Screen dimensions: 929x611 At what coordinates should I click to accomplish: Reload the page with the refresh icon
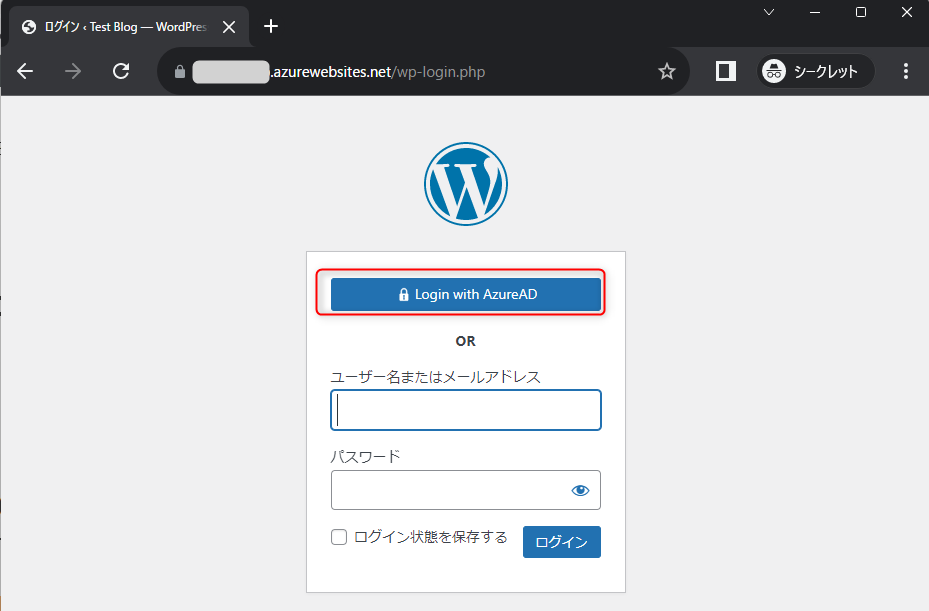click(121, 72)
